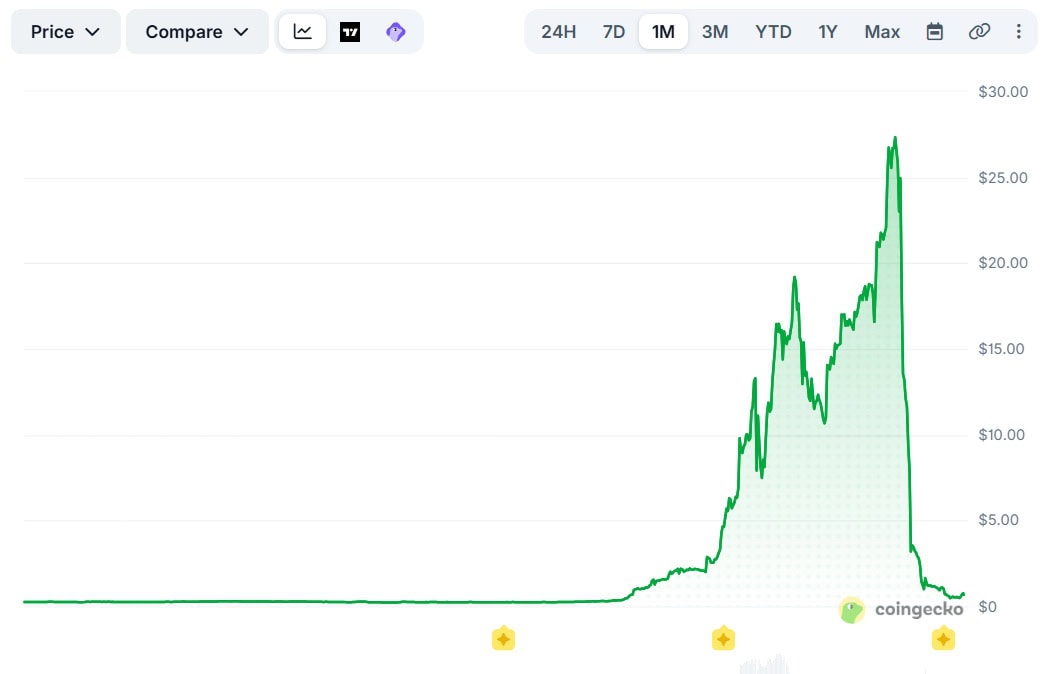1044x674 pixels.
Task: Switch chart to 1Y range
Action: [827, 32]
